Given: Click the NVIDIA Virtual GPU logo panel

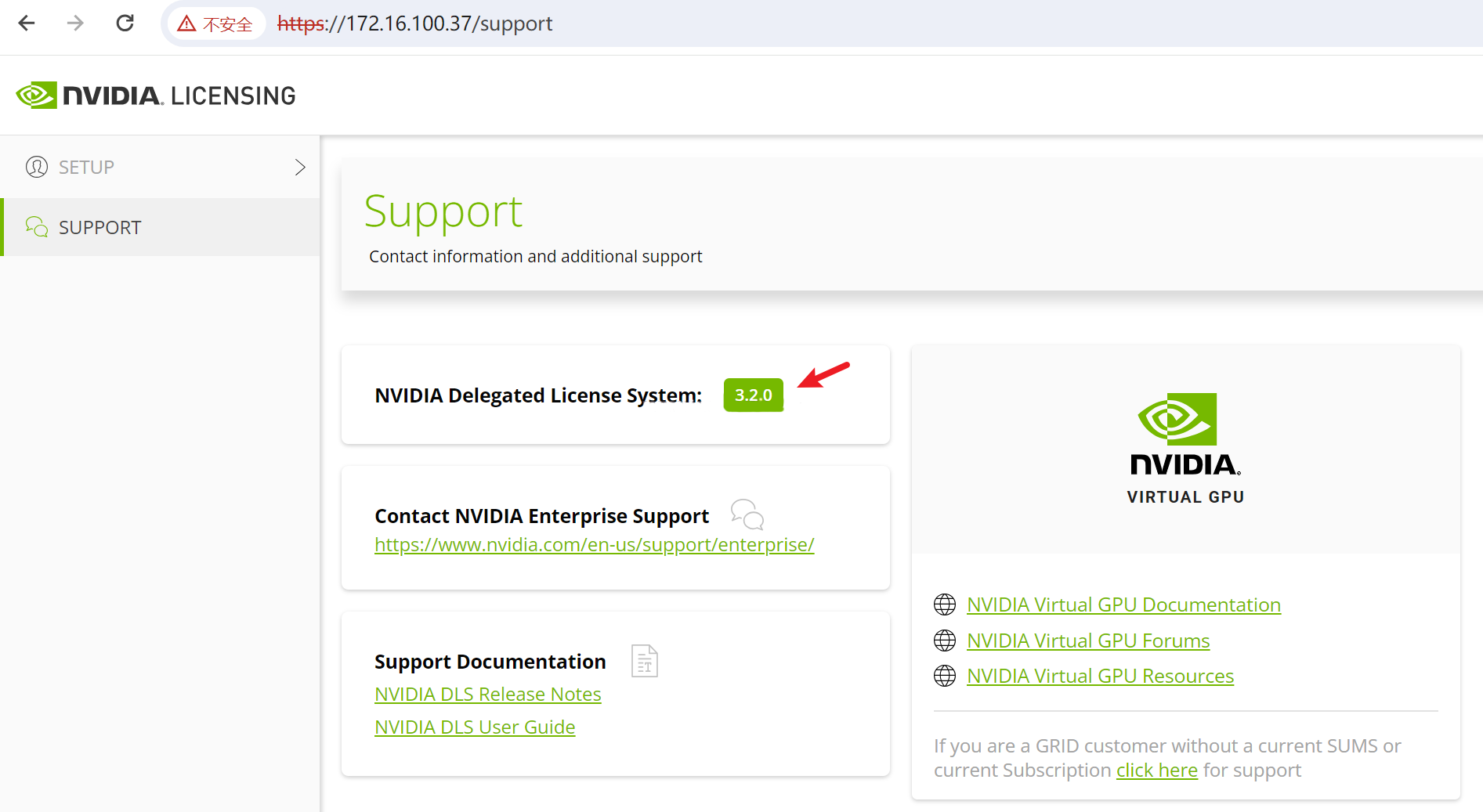Looking at the screenshot, I should [x=1185, y=446].
